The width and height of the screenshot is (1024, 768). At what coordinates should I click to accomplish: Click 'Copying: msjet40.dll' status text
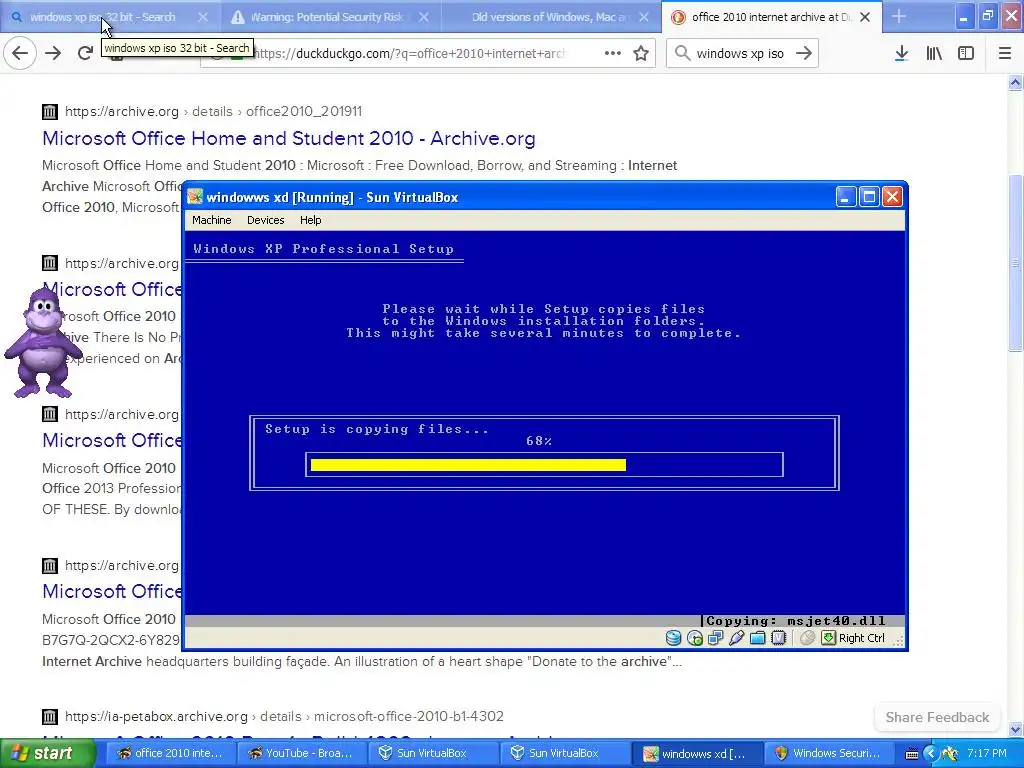795,621
